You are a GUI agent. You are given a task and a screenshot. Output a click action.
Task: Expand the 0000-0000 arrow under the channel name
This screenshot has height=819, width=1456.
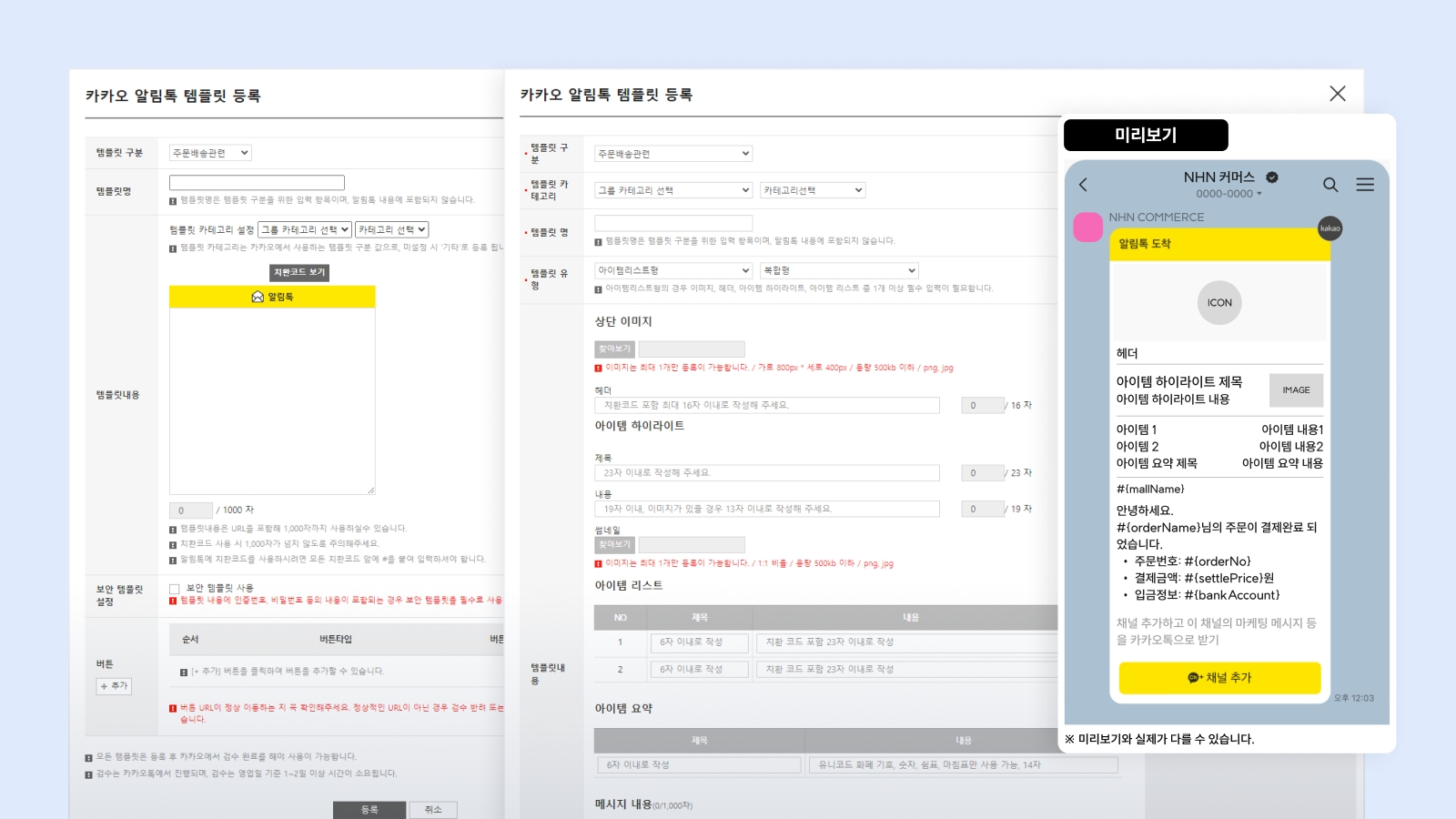coord(1259,194)
